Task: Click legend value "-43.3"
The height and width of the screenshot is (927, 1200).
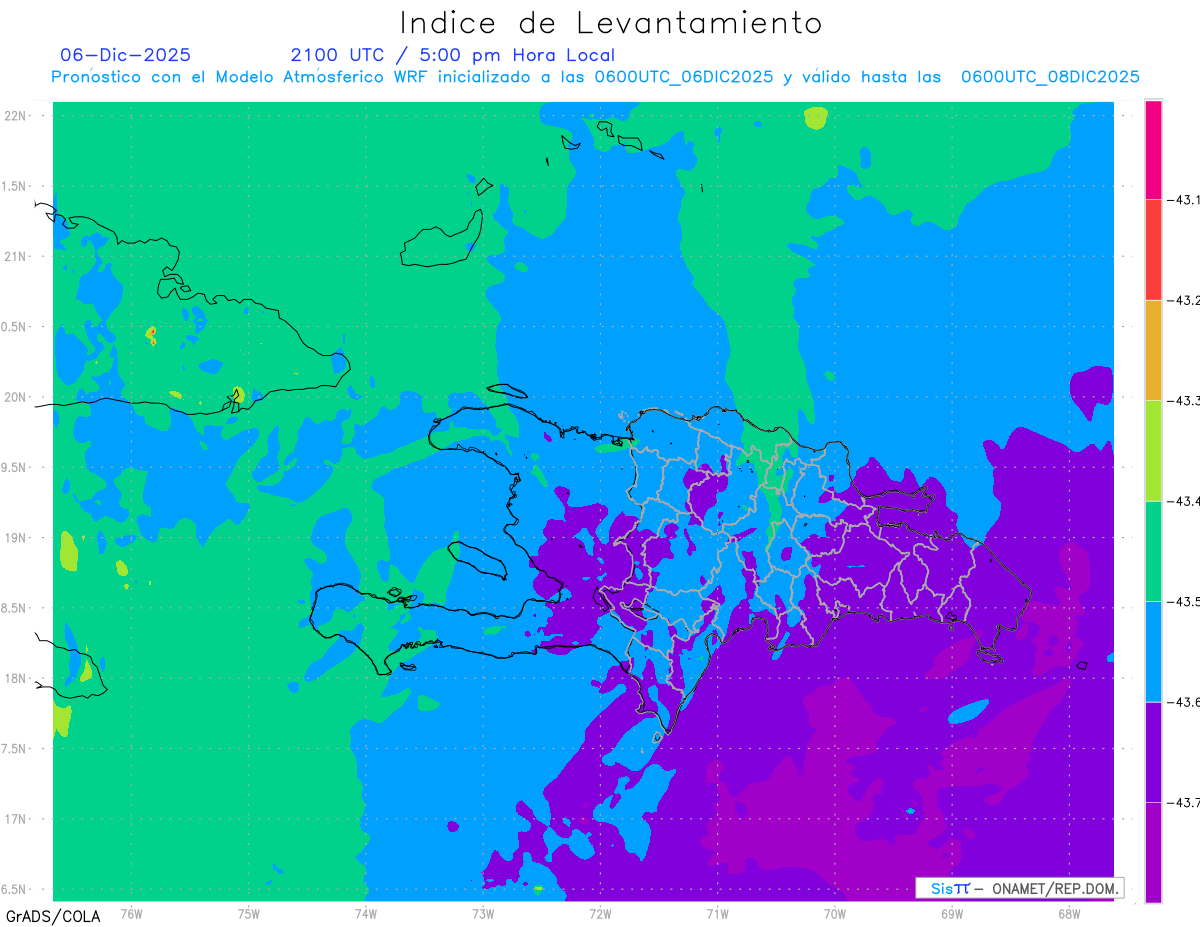Action: point(1183,401)
